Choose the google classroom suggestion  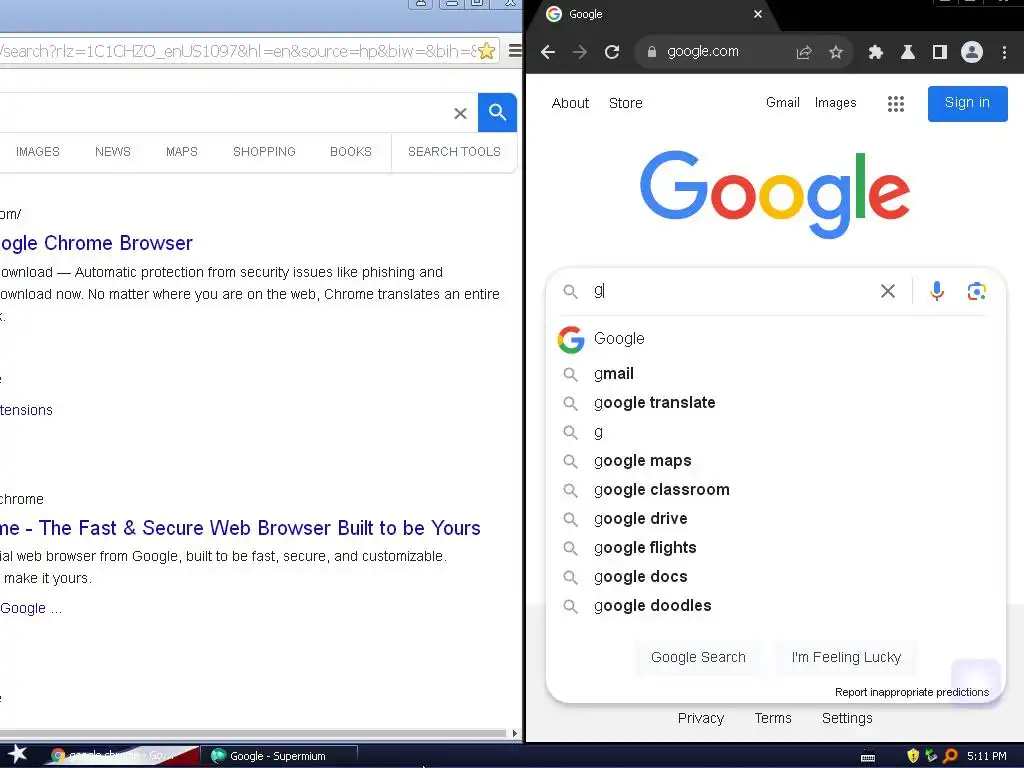tap(775, 490)
